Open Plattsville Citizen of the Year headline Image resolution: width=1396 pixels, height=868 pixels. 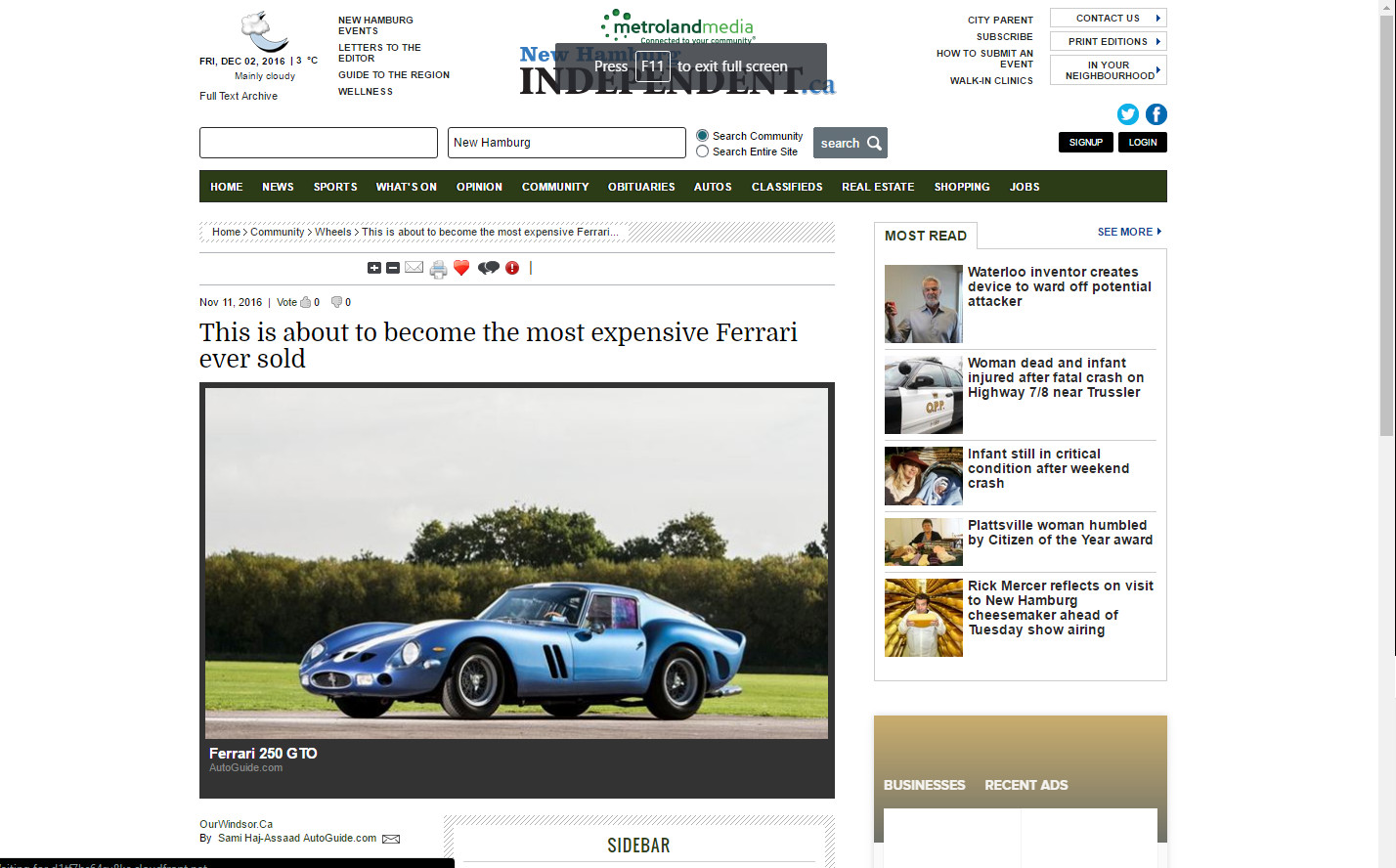click(1061, 533)
